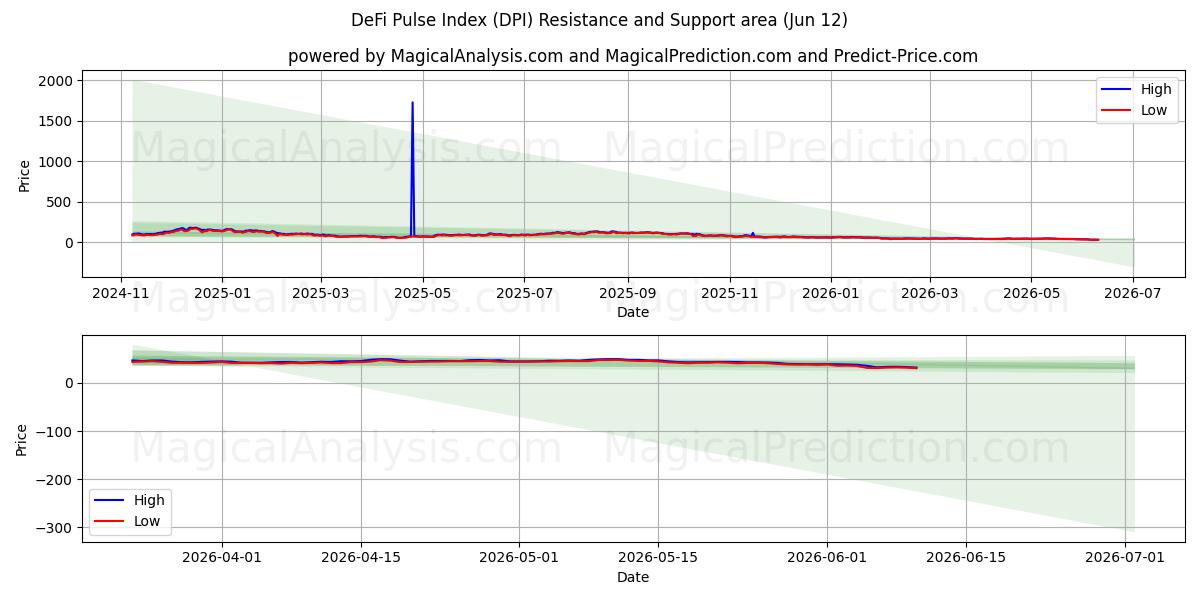Click the '2025-03' date tick label

coord(321,294)
